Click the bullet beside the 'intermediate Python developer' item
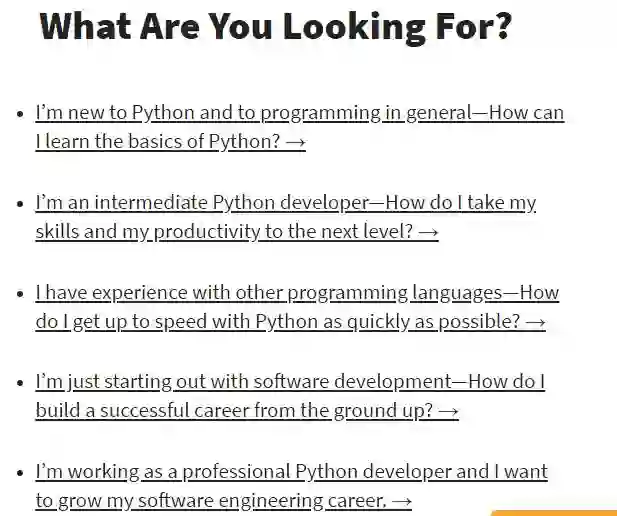 coord(20,204)
